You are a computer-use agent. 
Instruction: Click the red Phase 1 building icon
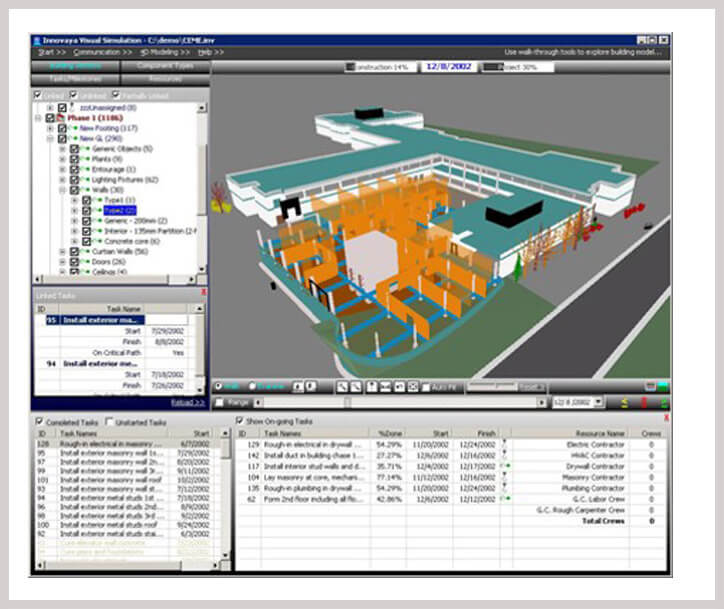pyautogui.click(x=60, y=118)
